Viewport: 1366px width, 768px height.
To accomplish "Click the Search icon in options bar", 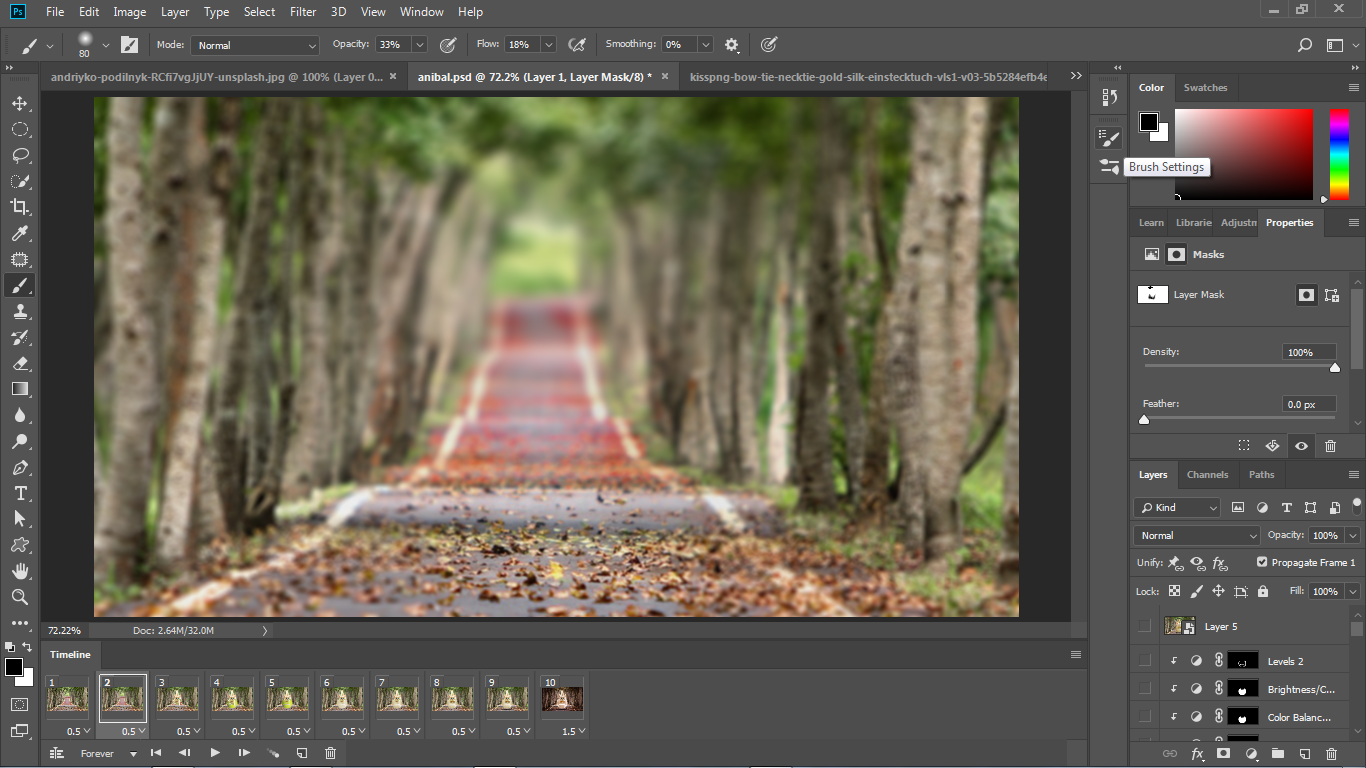I will [1304, 45].
